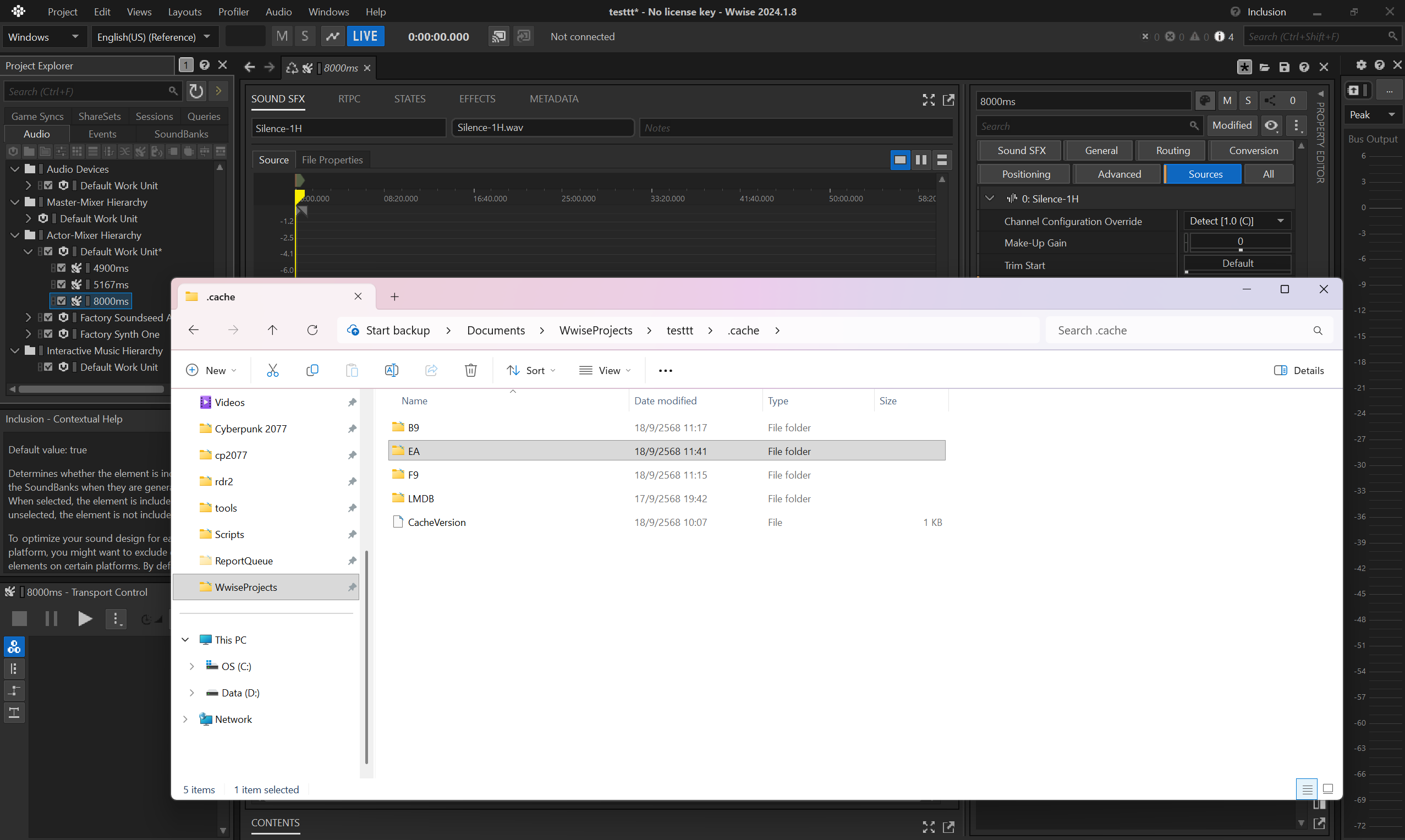Refresh the File Explorer .cache folder

[x=312, y=330]
